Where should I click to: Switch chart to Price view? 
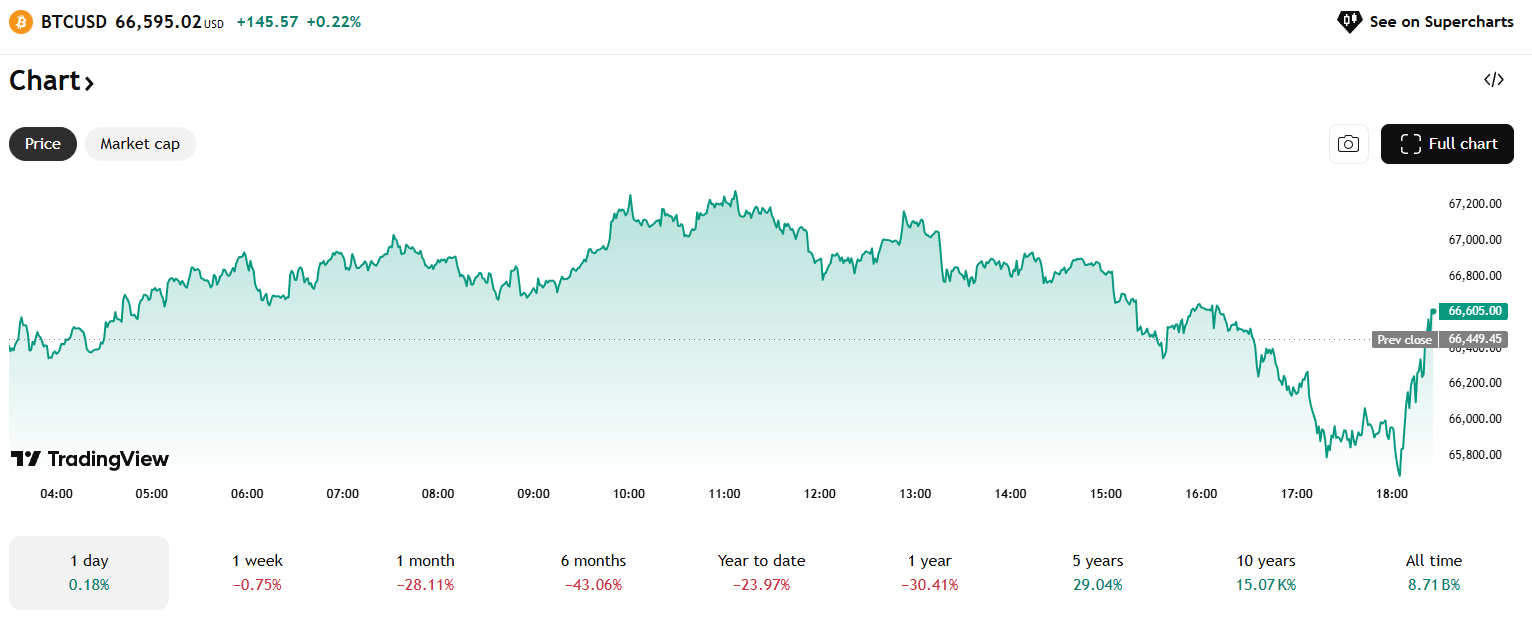pos(43,144)
